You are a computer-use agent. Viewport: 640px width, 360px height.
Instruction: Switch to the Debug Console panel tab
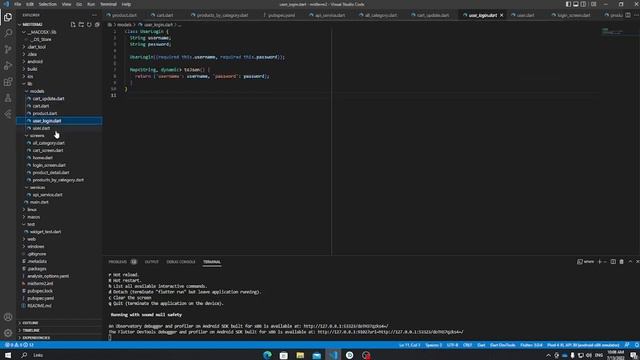pyautogui.click(x=181, y=262)
